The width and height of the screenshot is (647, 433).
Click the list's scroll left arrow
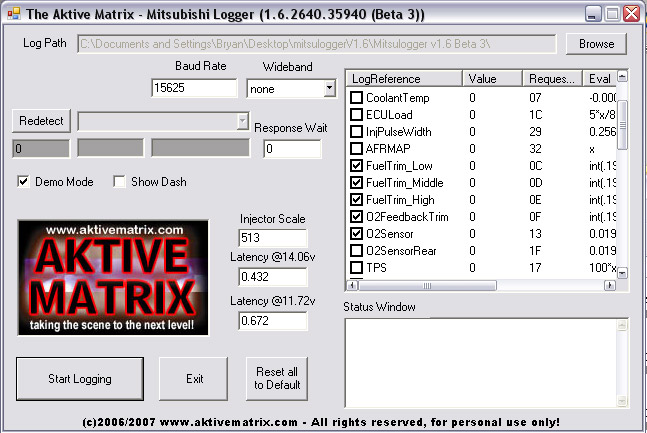[352, 285]
